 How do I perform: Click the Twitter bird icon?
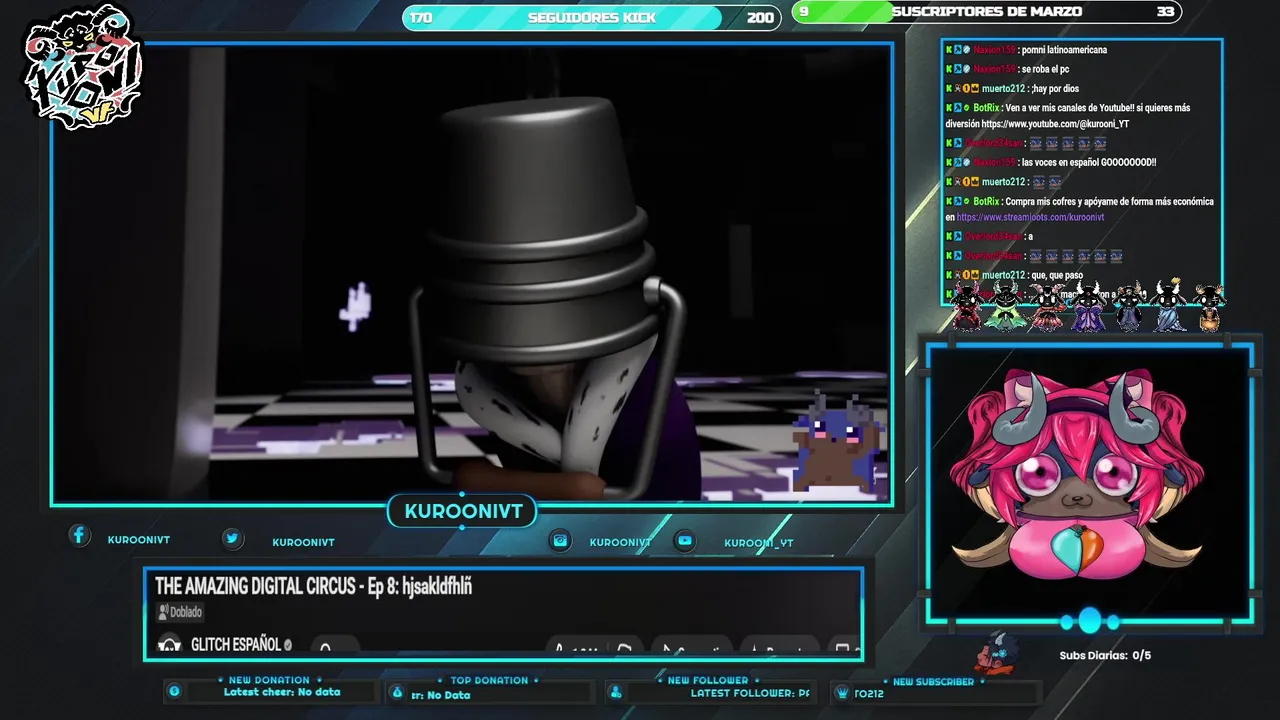[x=232, y=539]
